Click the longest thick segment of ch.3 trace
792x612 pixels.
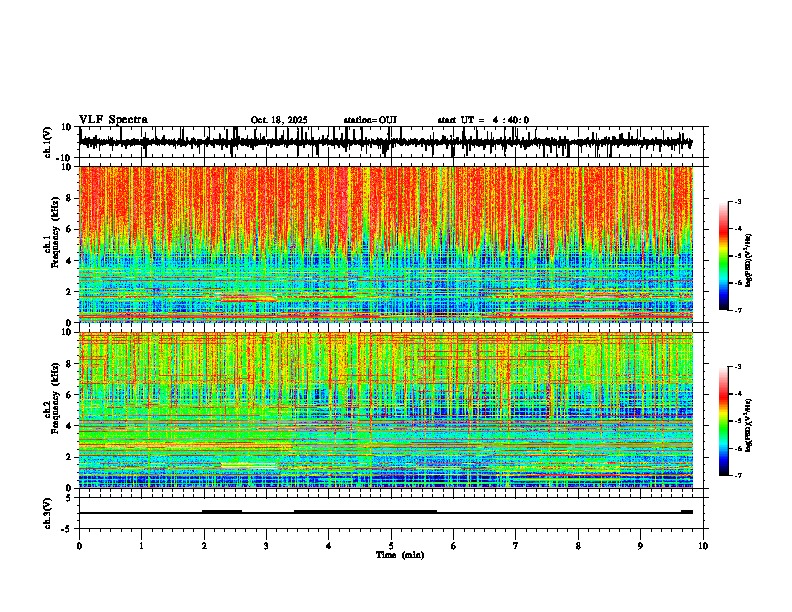point(365,512)
